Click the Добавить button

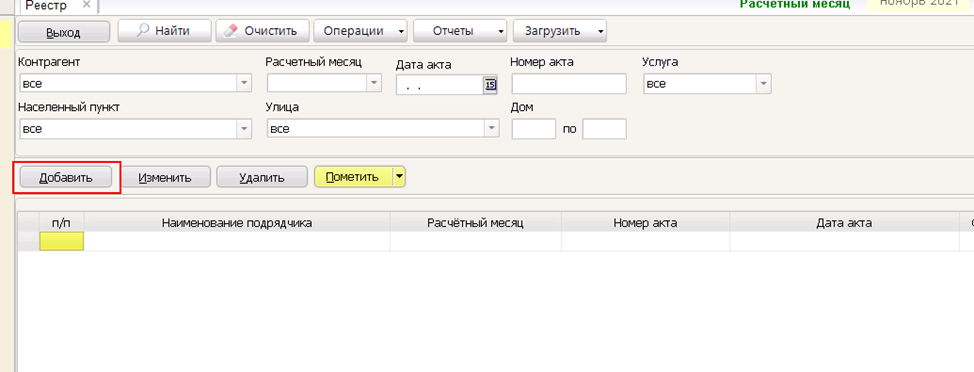(x=66, y=177)
